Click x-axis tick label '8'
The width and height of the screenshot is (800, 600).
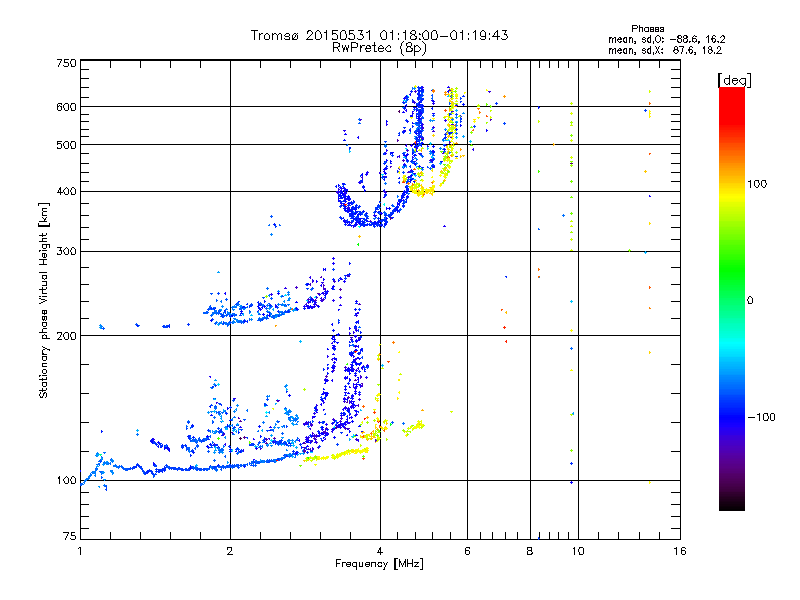(530, 551)
